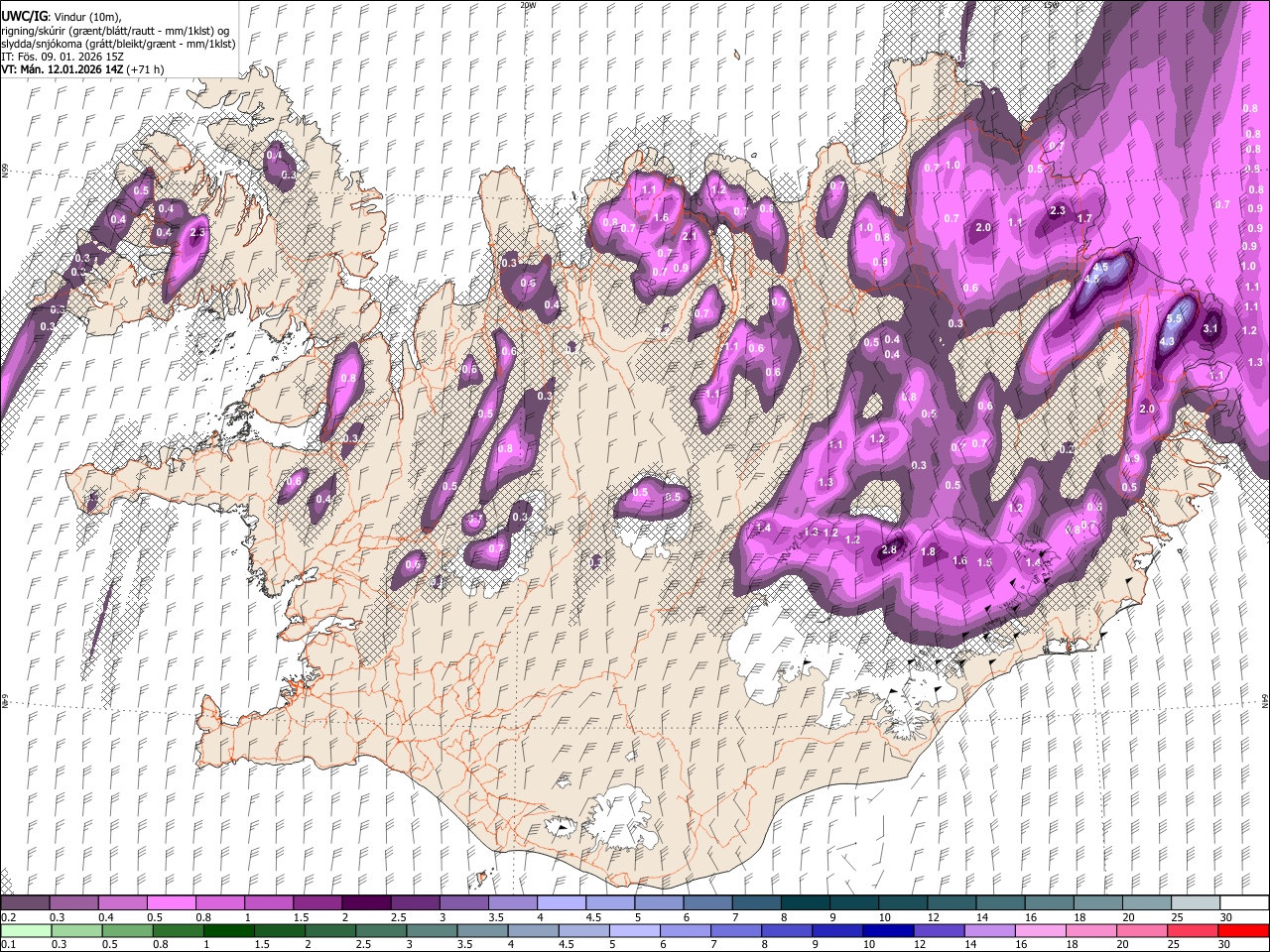Pick the bright red lower legend swatch above 30
This screenshot has width=1270, height=952.
coord(1243,930)
